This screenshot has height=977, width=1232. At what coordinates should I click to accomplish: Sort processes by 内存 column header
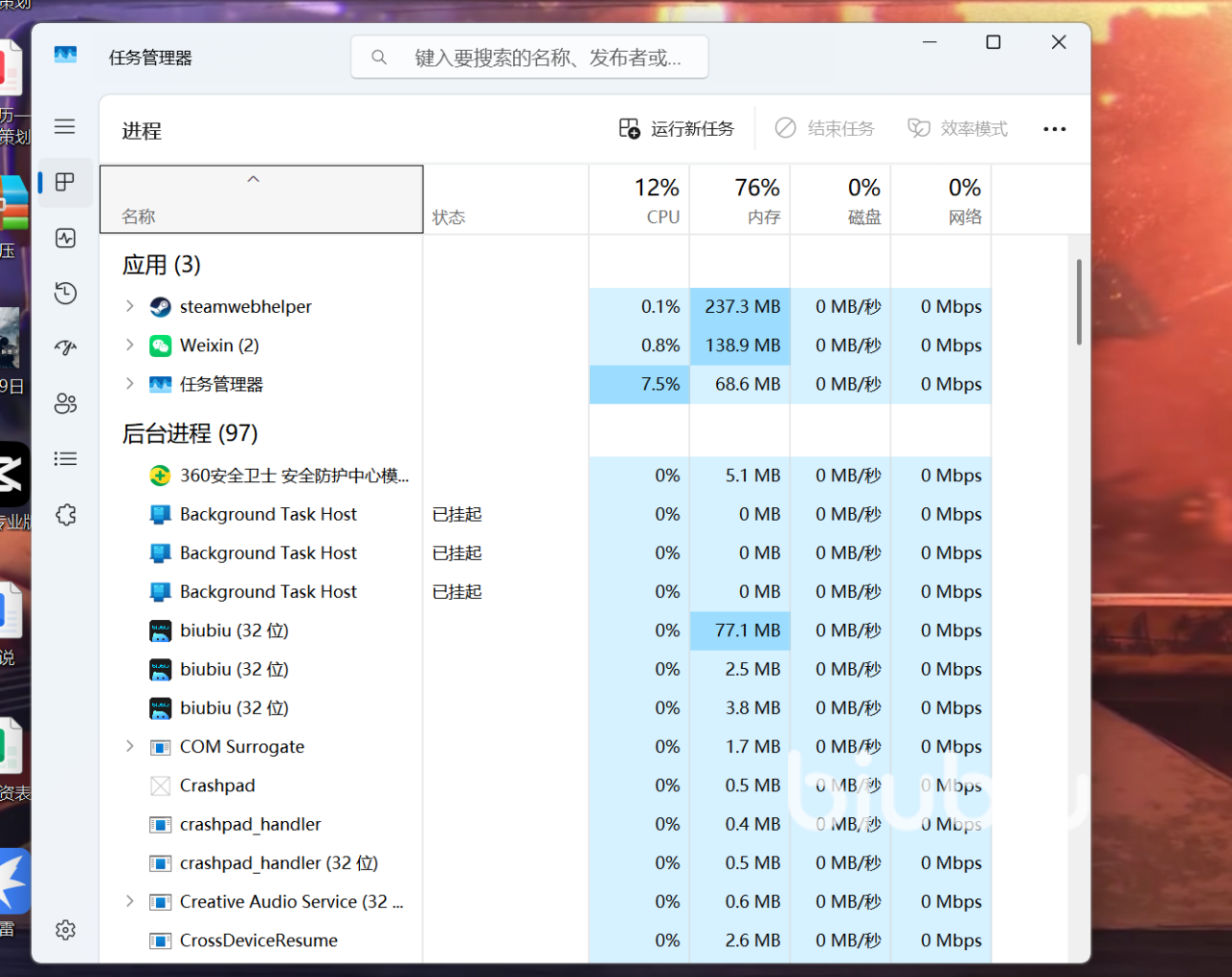(740, 200)
